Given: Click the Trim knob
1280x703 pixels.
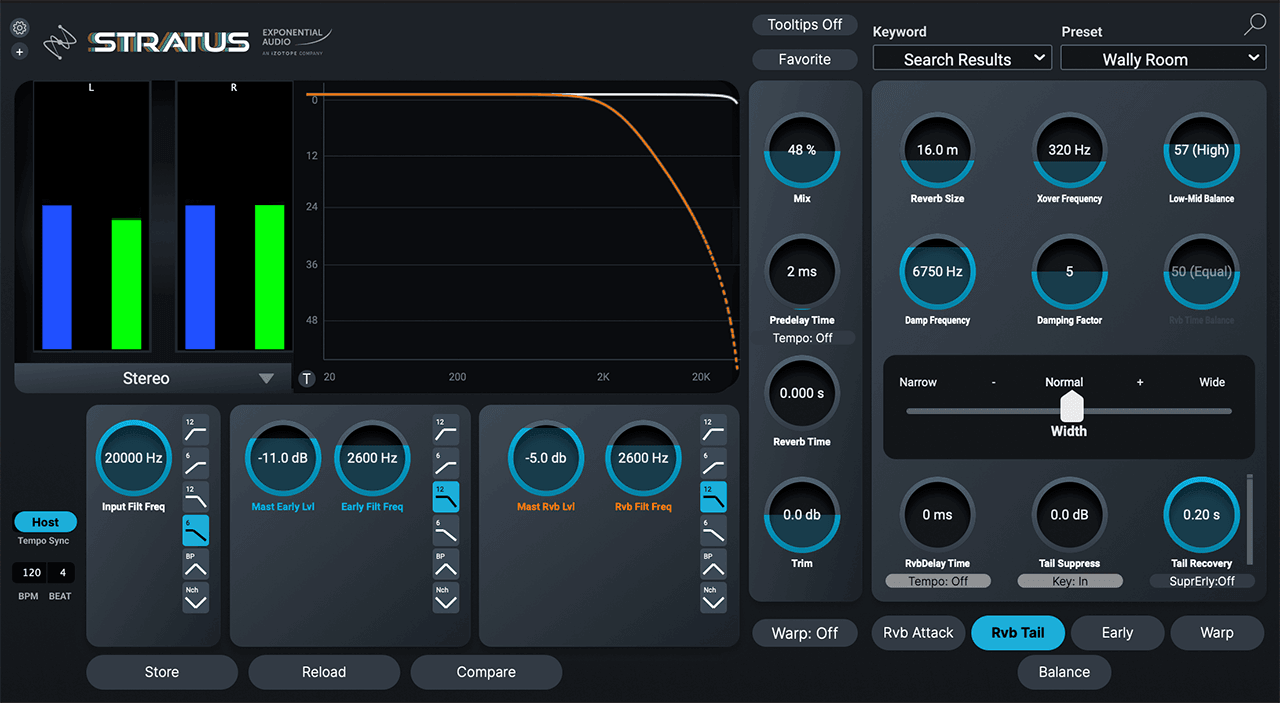Looking at the screenshot, I should [802, 515].
